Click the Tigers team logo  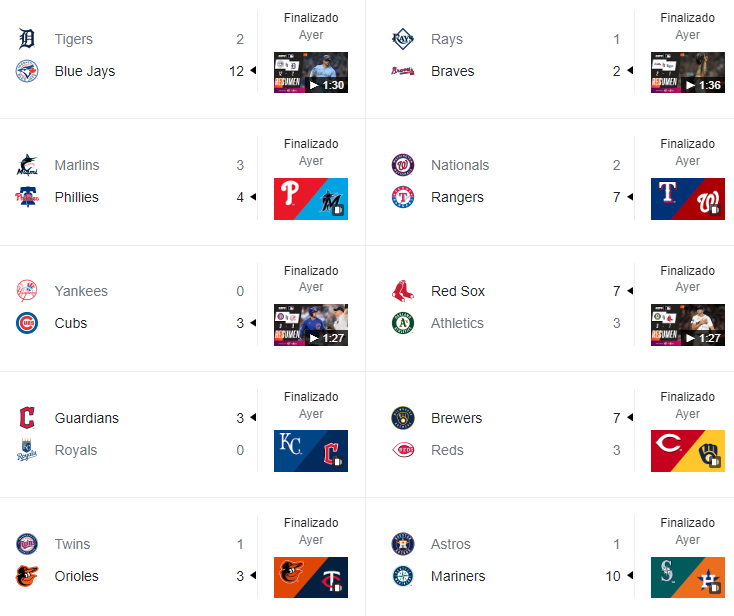tap(27, 39)
